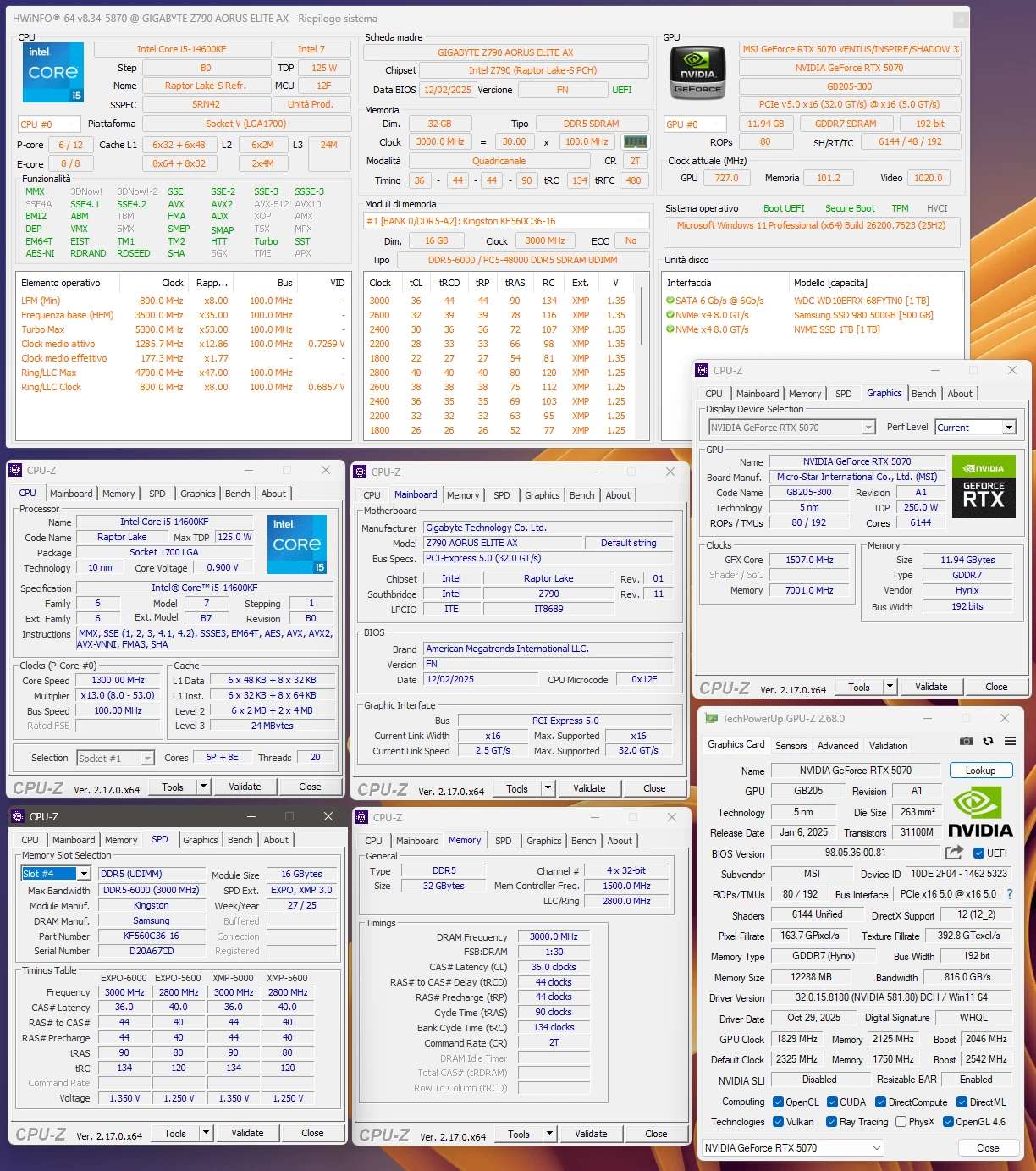The width and height of the screenshot is (1036, 1171).
Task: Click the Intel Core i5 logo in HWiNFO
Action: point(53,73)
